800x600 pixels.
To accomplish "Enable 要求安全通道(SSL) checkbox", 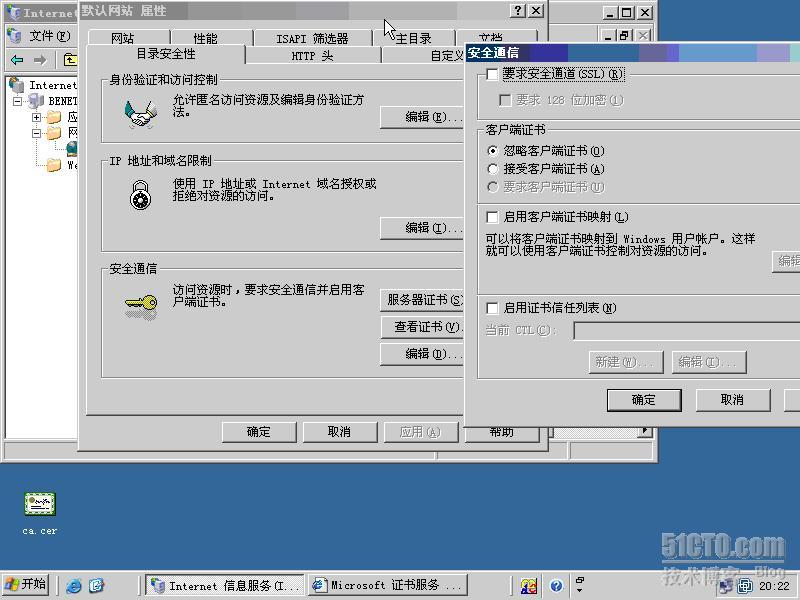I will [x=492, y=74].
